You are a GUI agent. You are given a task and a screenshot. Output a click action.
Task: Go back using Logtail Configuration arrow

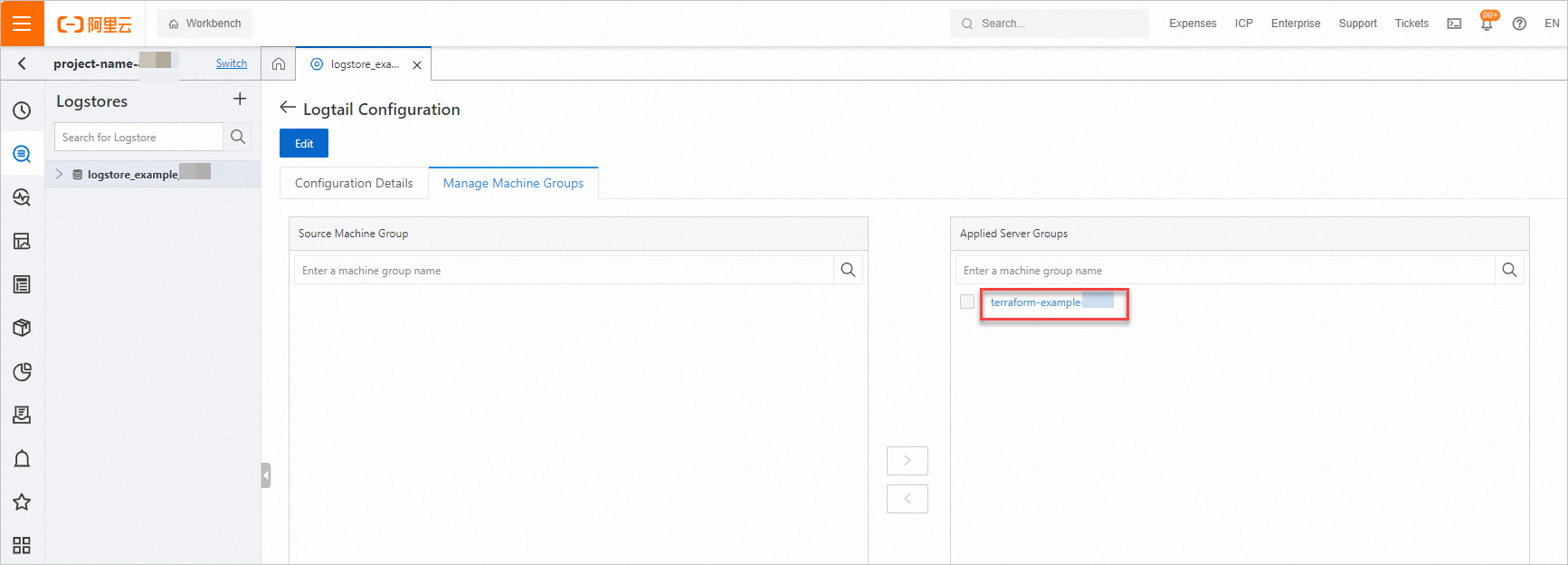(x=288, y=108)
